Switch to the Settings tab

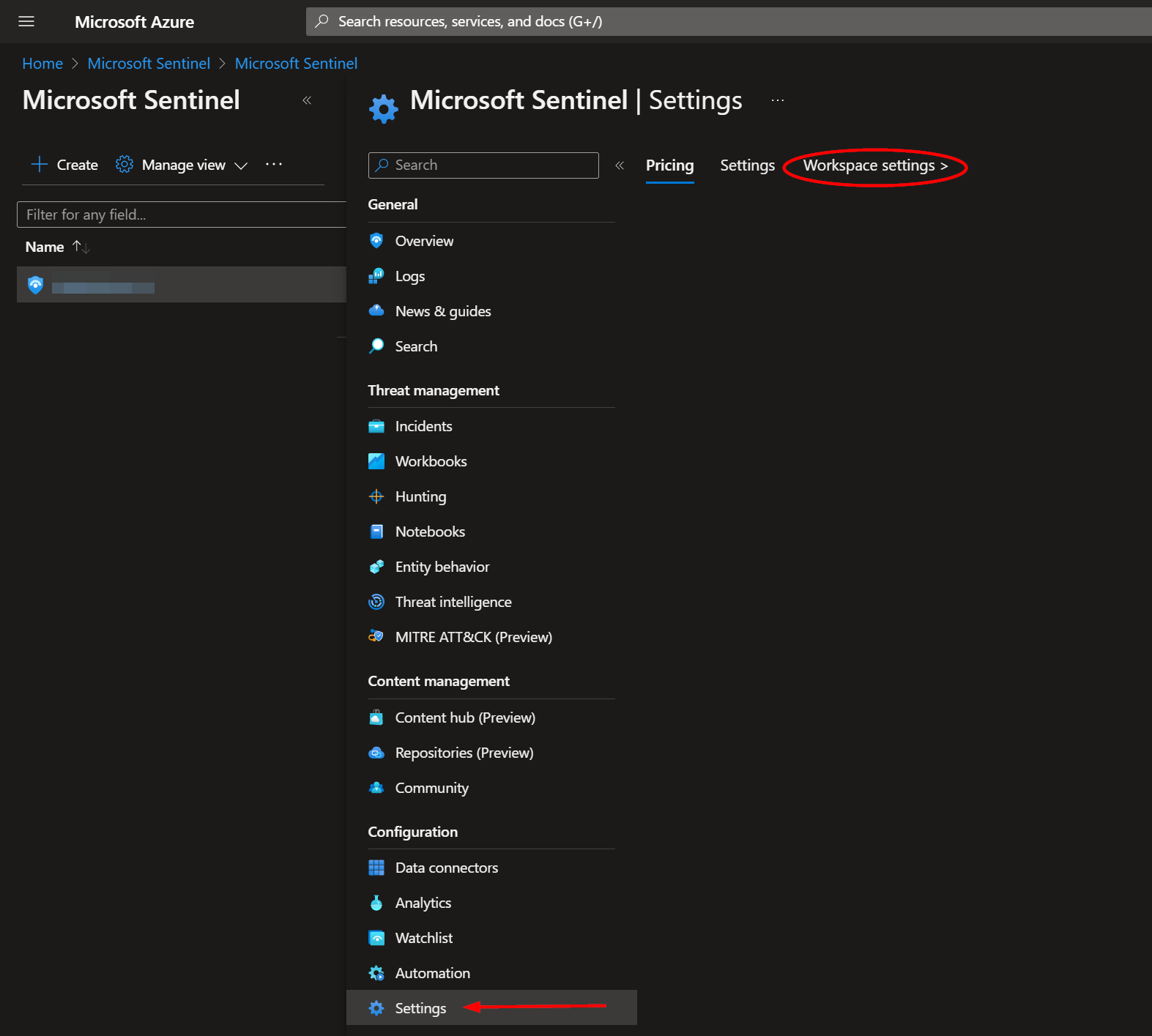pyautogui.click(x=748, y=165)
